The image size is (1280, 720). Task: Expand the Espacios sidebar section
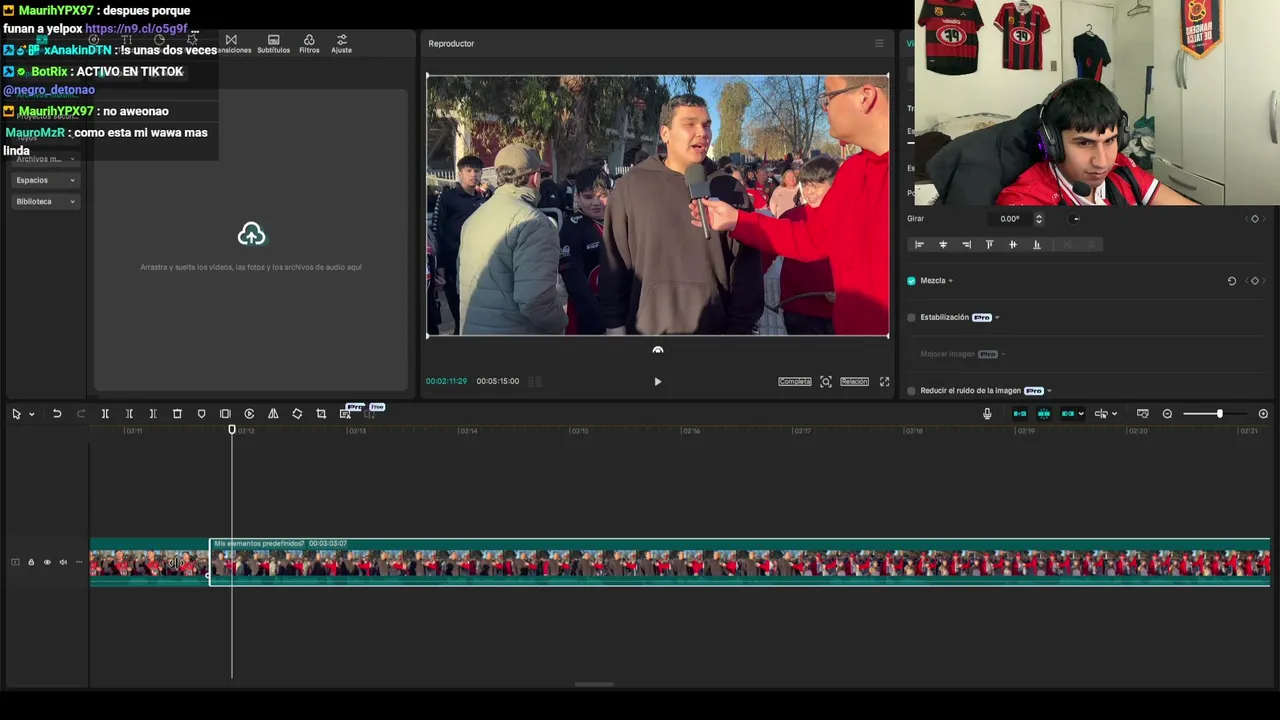coord(45,180)
